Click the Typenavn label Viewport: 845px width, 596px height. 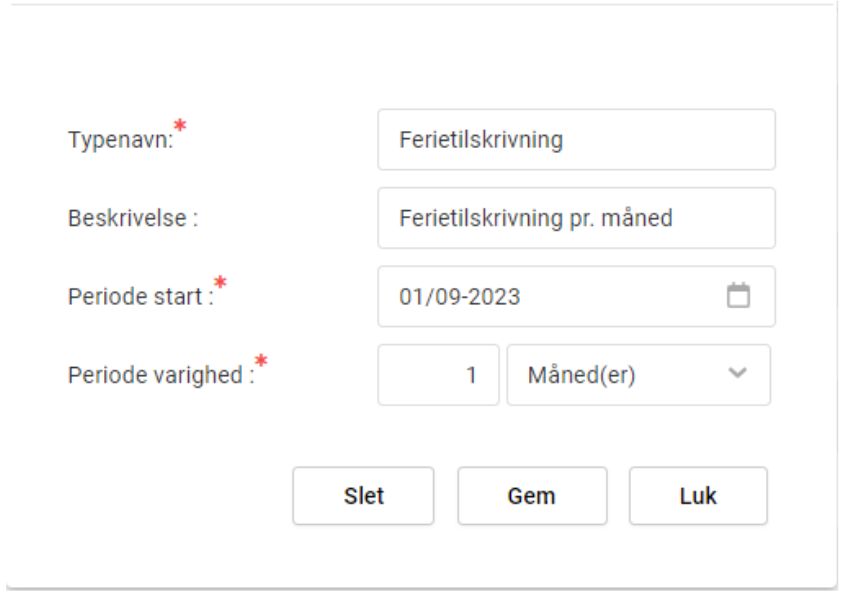[120, 140]
